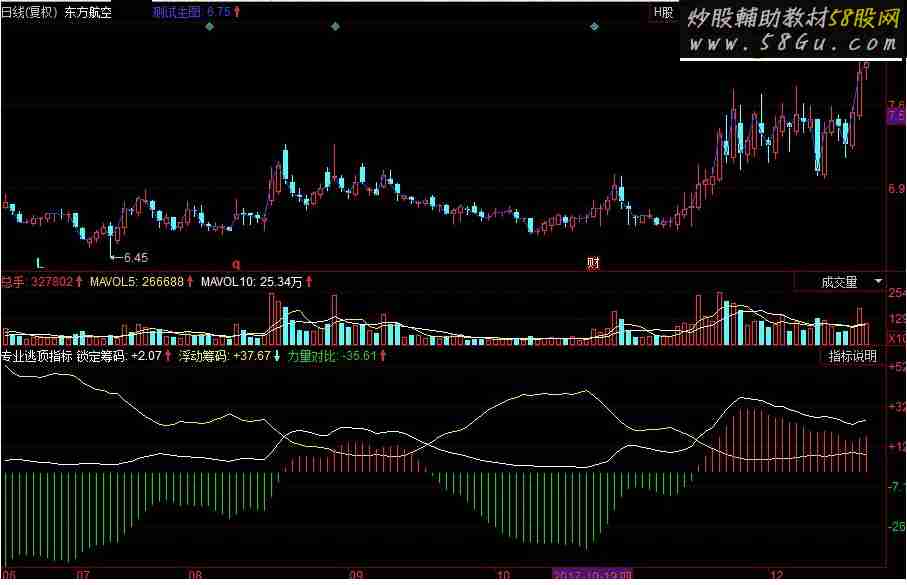Open the 指标说明 indicator description
The width and height of the screenshot is (907, 585).
[852, 356]
